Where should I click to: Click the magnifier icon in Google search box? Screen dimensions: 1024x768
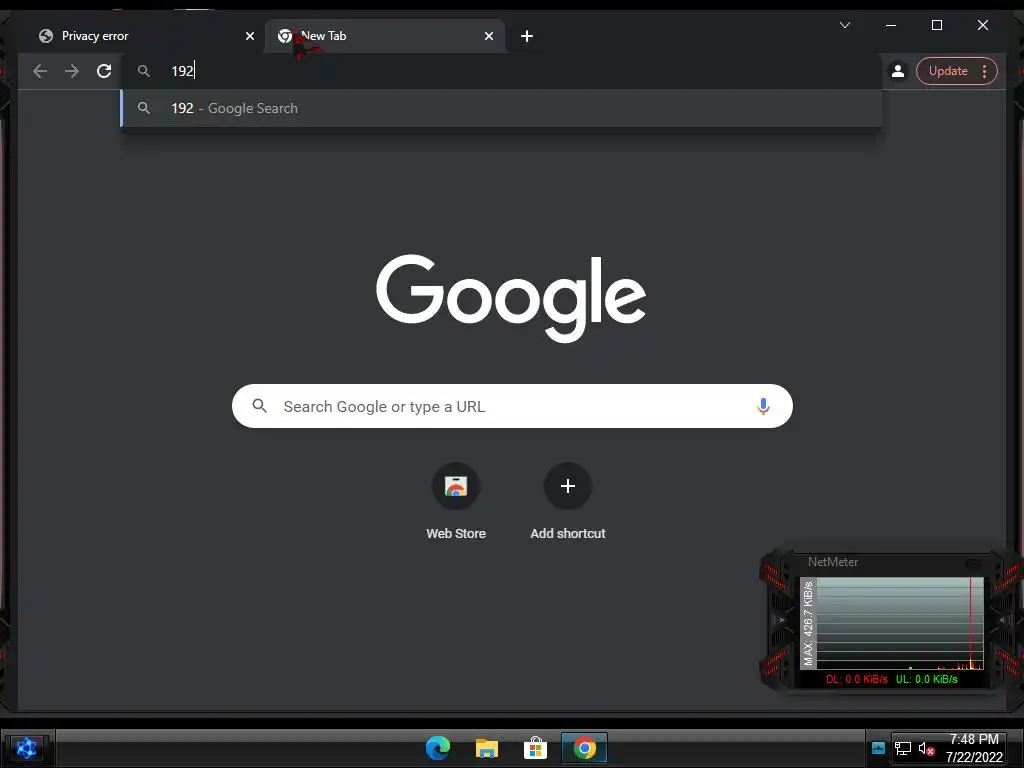pyautogui.click(x=259, y=406)
